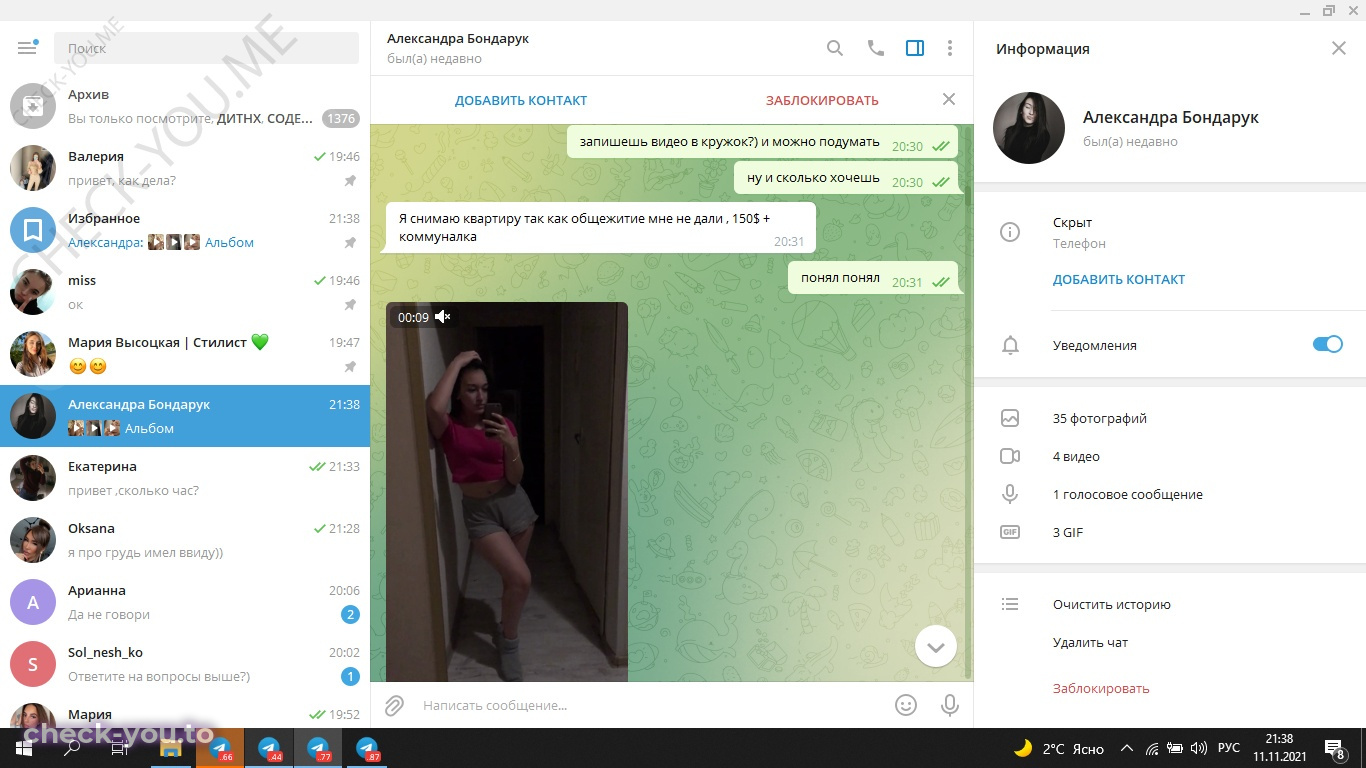This screenshot has height=768, width=1366.
Task: Open the Арианна chat with 2 unread
Action: coord(185,602)
